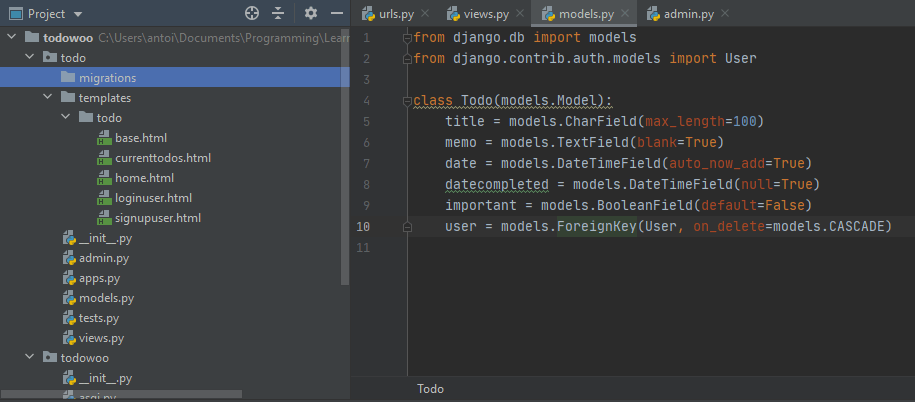The width and height of the screenshot is (915, 402).
Task: Collapse the templates todo subfolder
Action: pyautogui.click(x=65, y=118)
